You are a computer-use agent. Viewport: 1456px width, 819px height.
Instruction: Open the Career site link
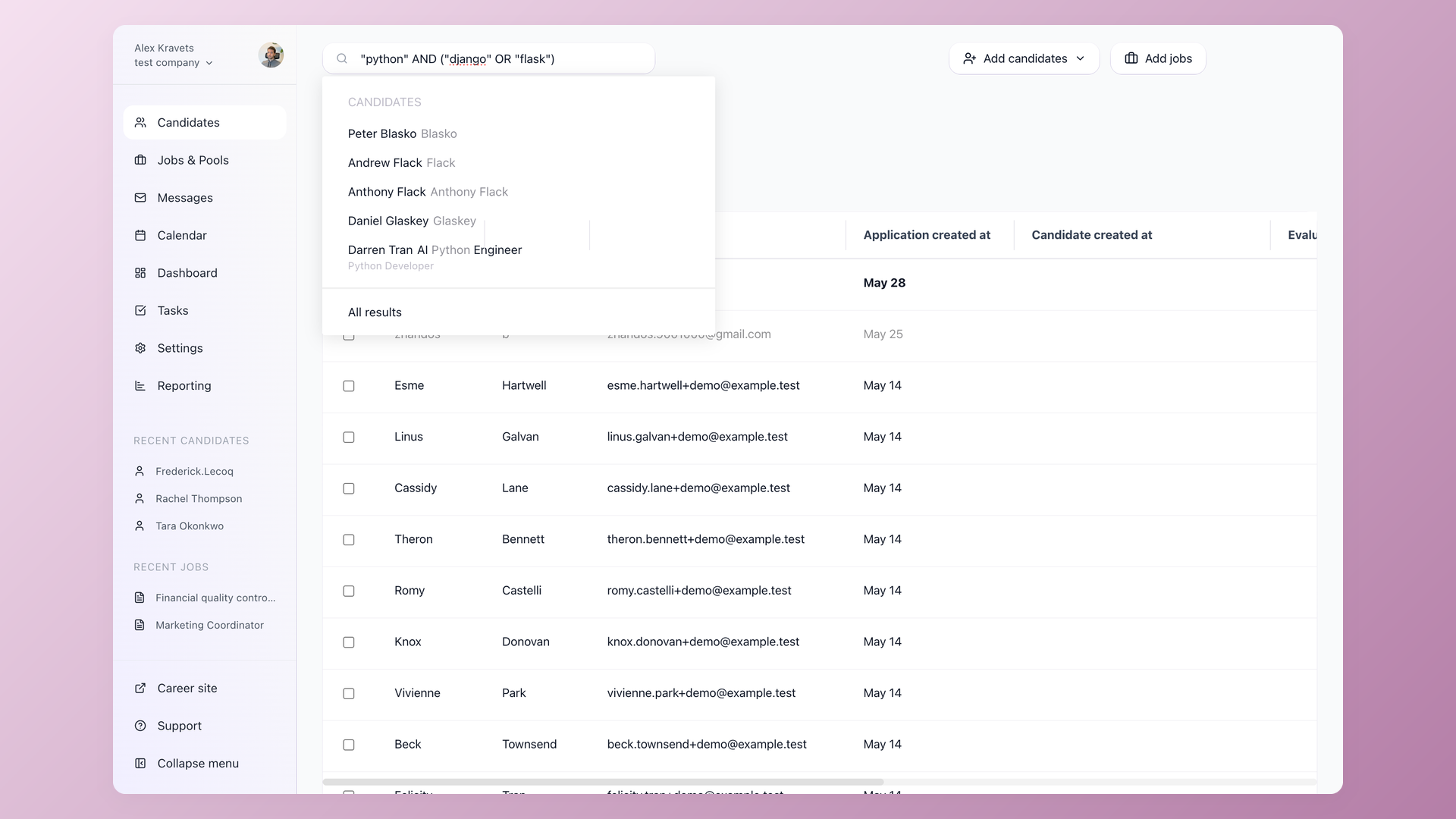pyautogui.click(x=187, y=688)
